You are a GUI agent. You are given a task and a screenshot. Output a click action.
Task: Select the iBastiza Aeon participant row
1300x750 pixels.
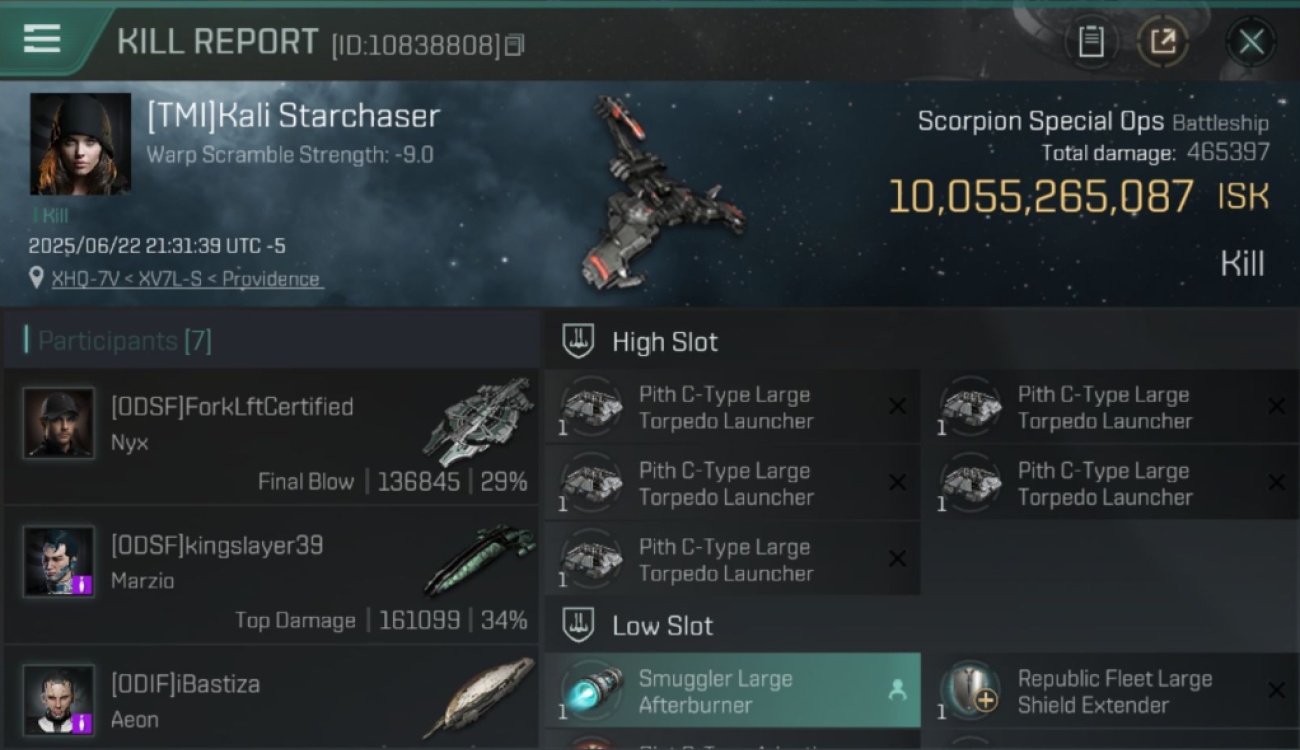(x=271, y=697)
